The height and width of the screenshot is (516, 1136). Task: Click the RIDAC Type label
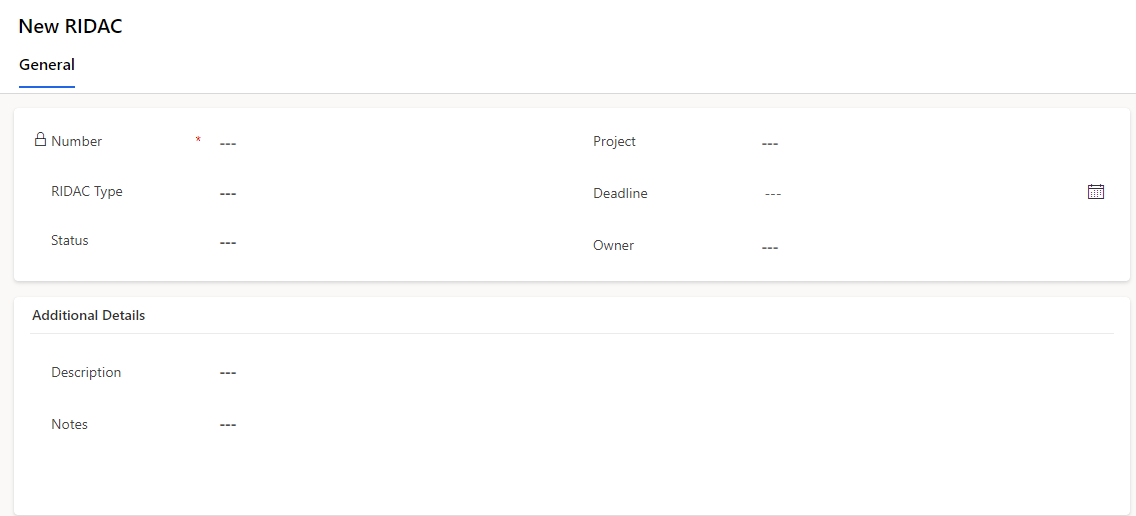click(87, 192)
